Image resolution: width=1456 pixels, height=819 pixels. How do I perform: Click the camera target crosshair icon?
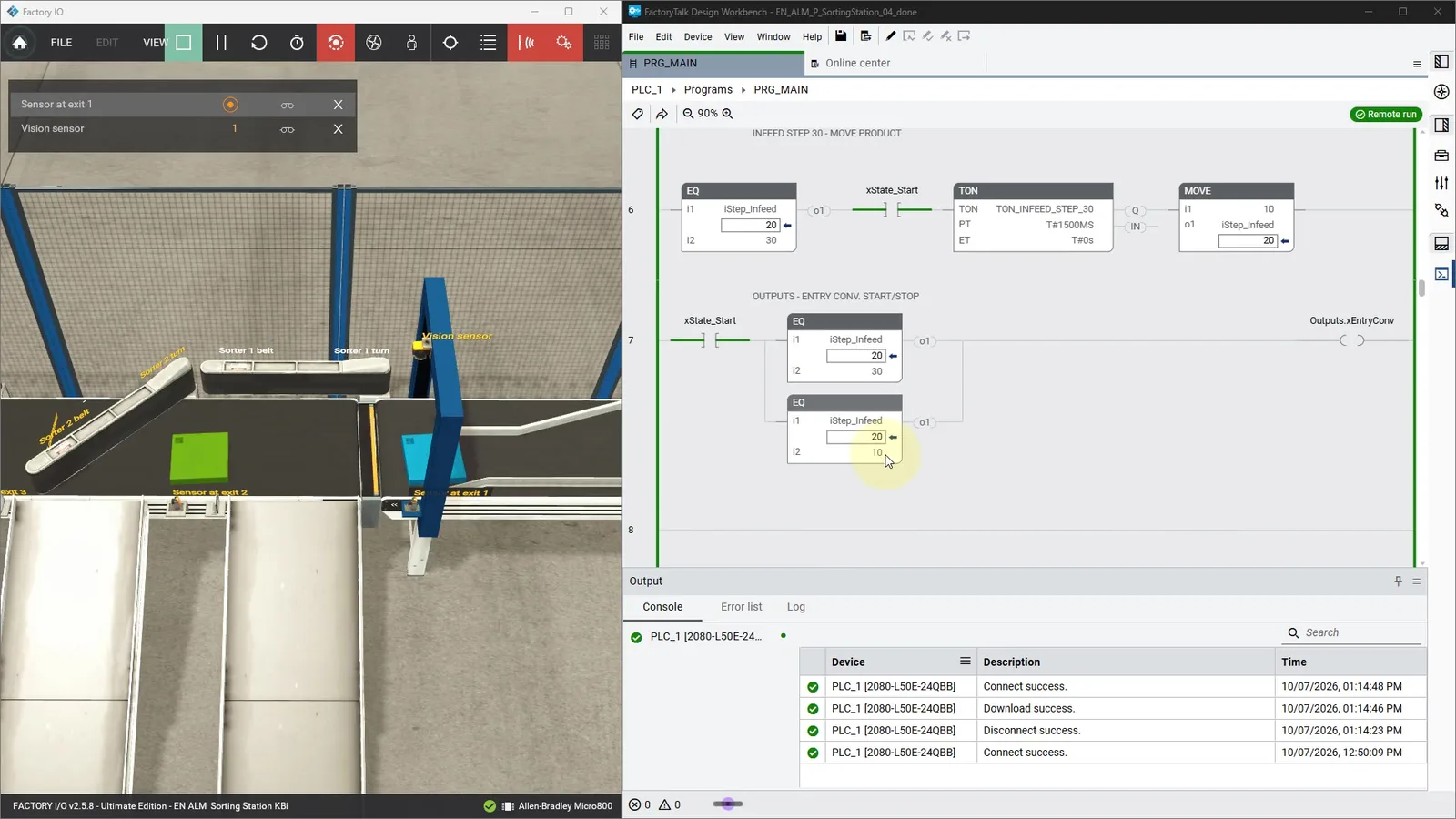coord(450,43)
